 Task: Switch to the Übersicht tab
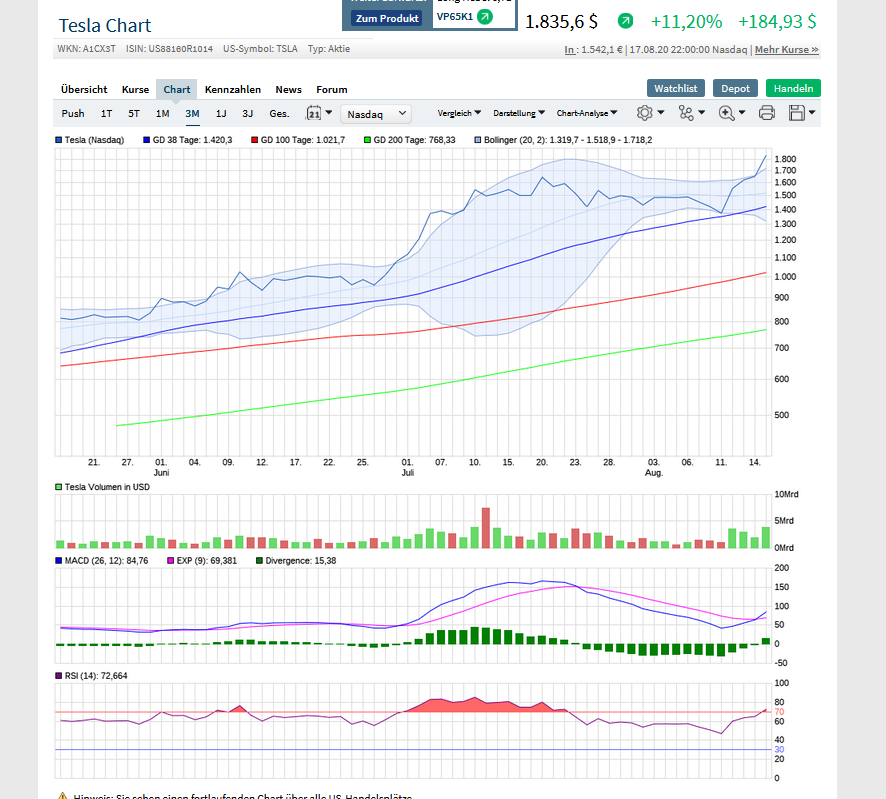click(x=84, y=89)
